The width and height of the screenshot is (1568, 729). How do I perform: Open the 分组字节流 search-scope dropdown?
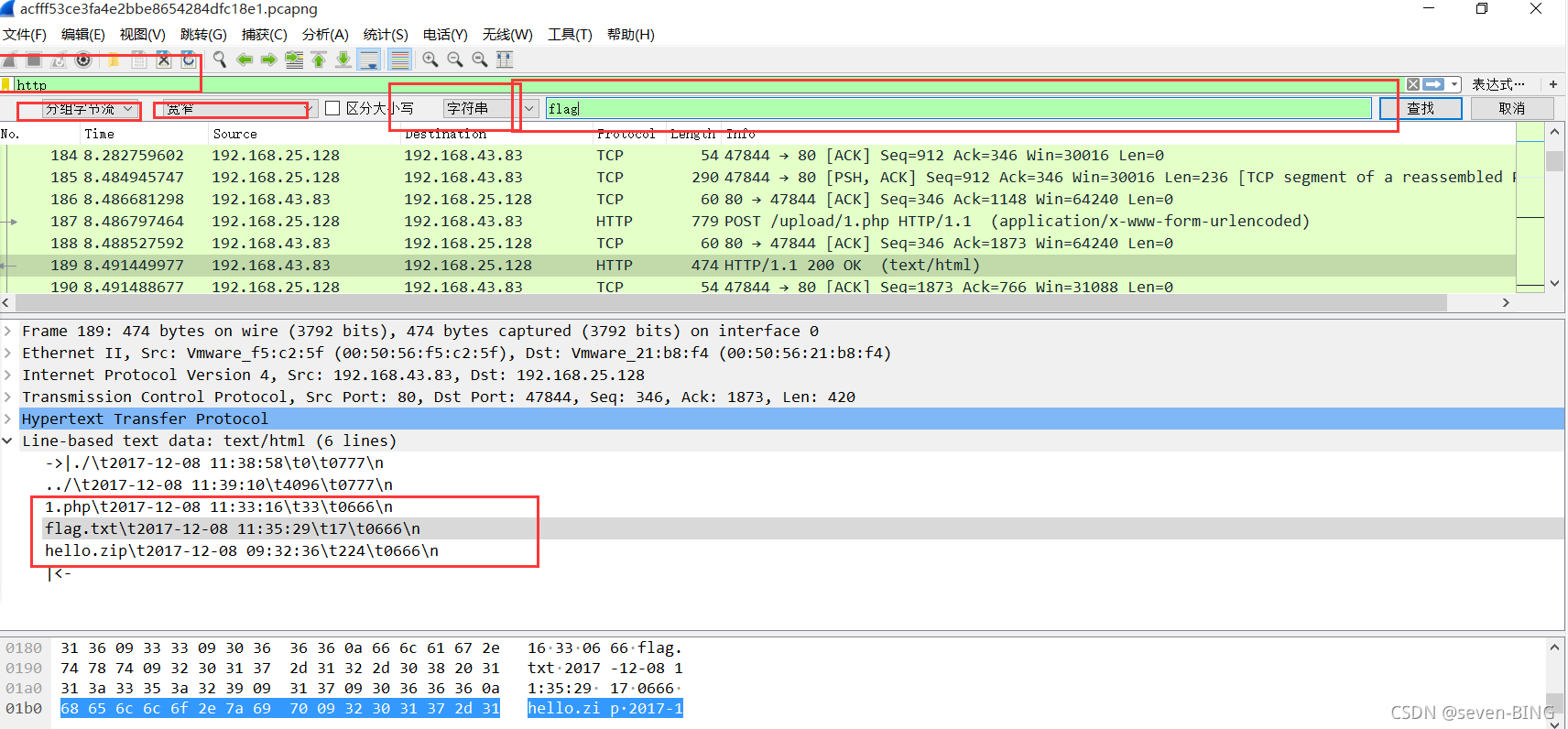[91, 109]
